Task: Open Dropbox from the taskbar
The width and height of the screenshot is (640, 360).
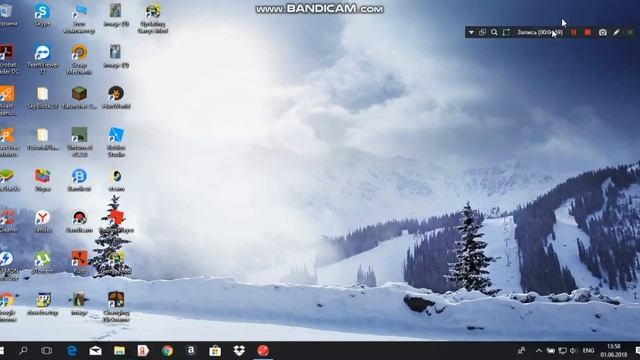Action: (239, 351)
